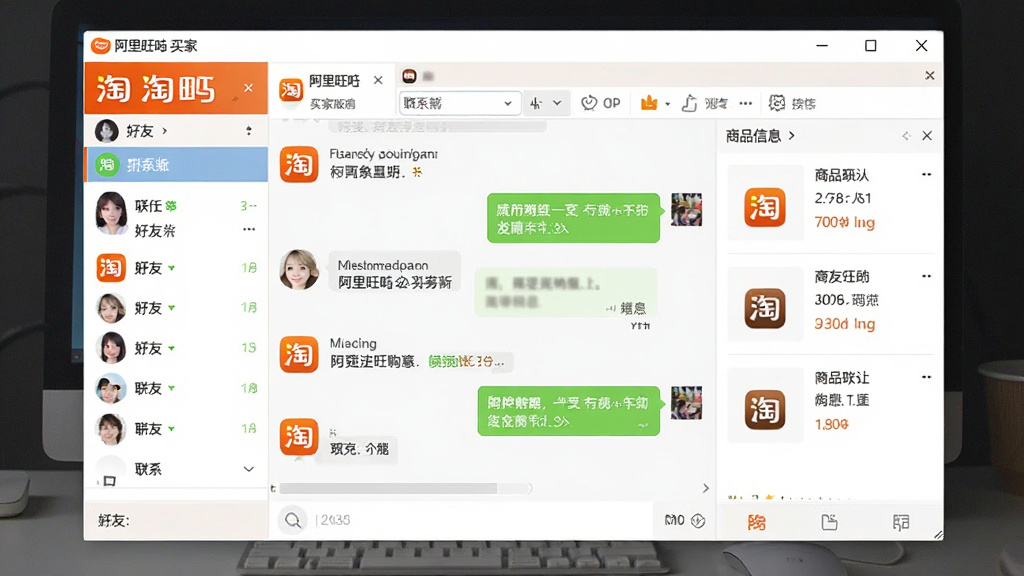Click the back arrow in 商品信息 header

click(906, 136)
